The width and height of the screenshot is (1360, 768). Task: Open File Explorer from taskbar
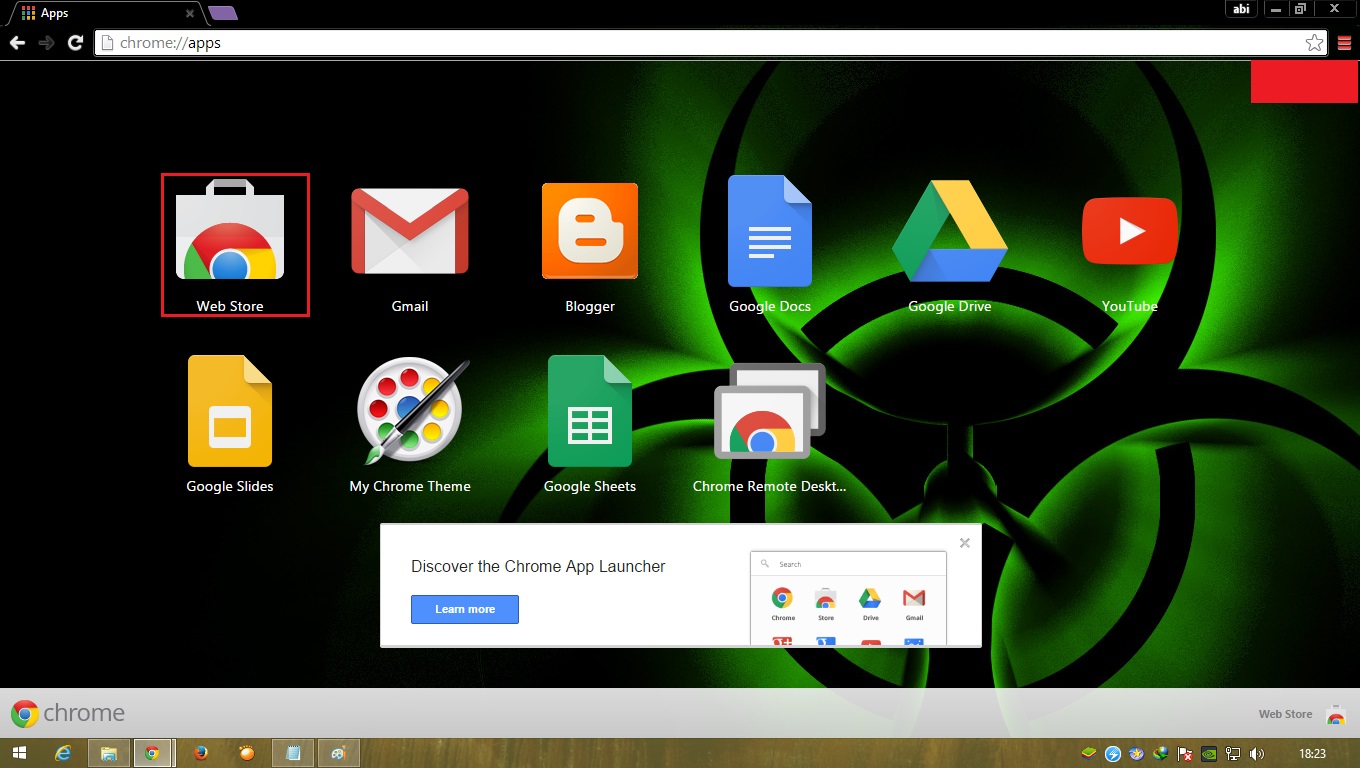[x=109, y=753]
